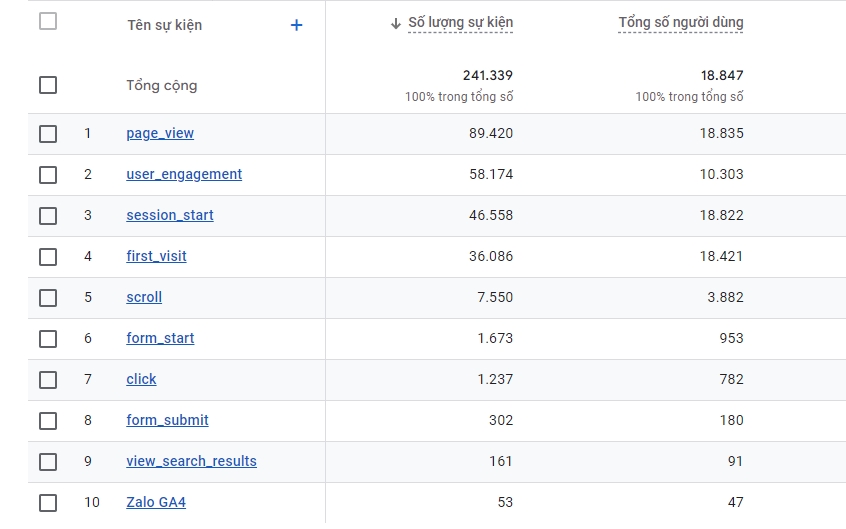Click the Tên sự kiện column header
The width and height of the screenshot is (846, 529).
(164, 25)
